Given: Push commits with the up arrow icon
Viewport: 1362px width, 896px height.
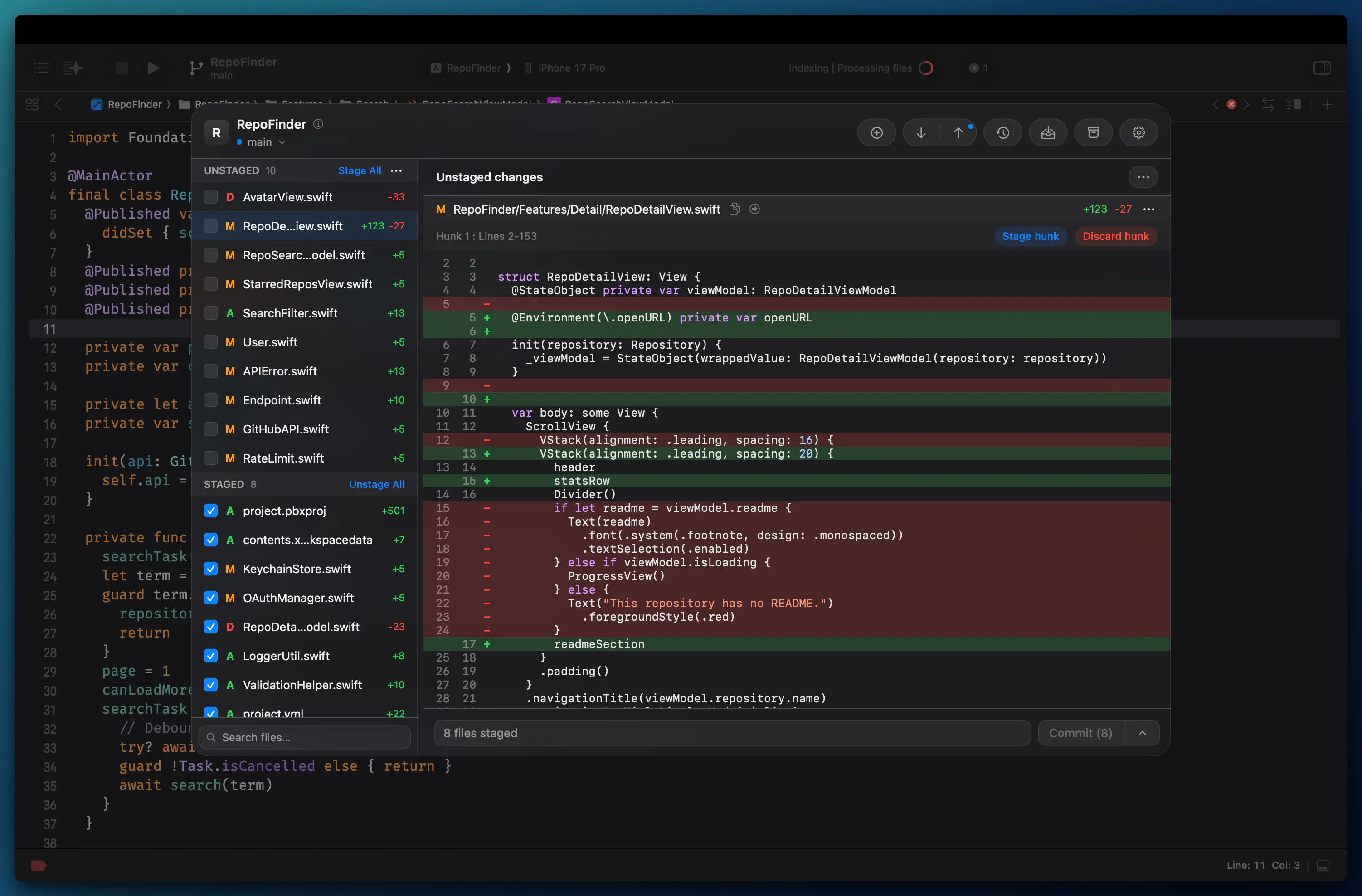Looking at the screenshot, I should pyautogui.click(x=958, y=133).
